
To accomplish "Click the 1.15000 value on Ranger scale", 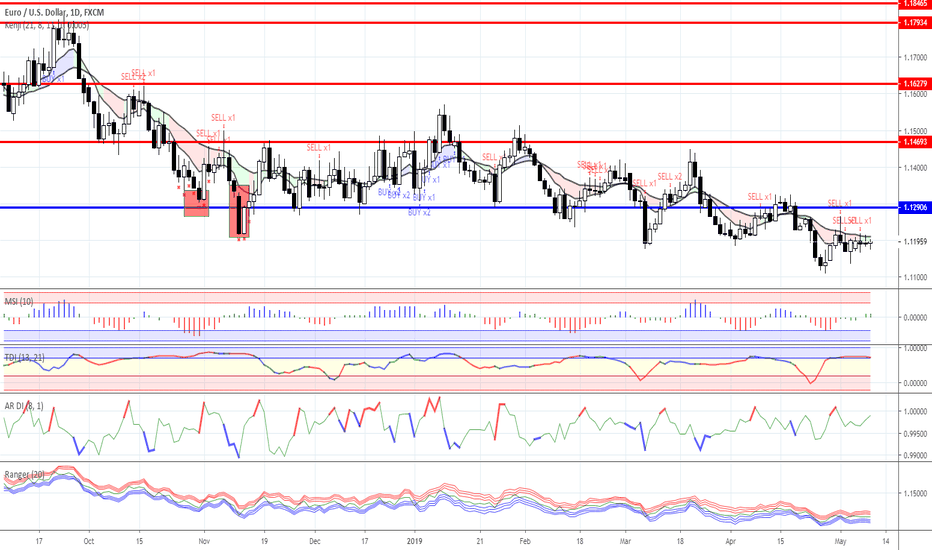I will (915, 493).
